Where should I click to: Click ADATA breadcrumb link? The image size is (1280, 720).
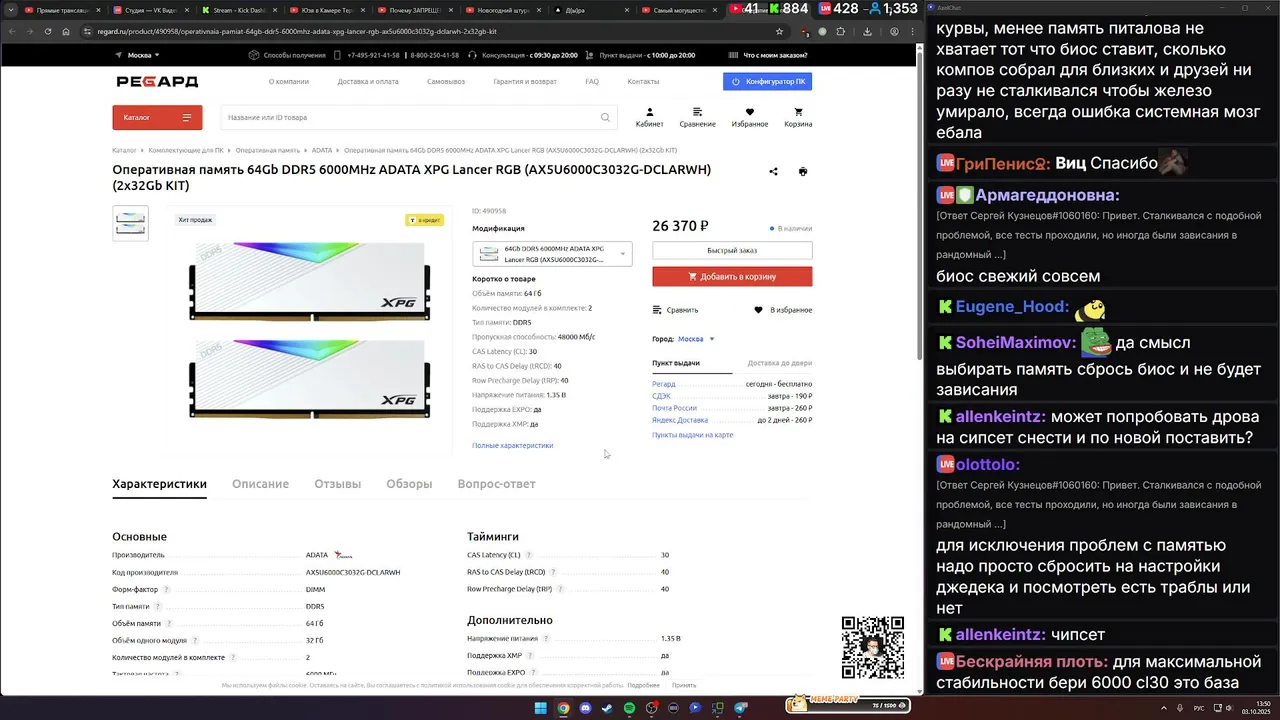322,150
